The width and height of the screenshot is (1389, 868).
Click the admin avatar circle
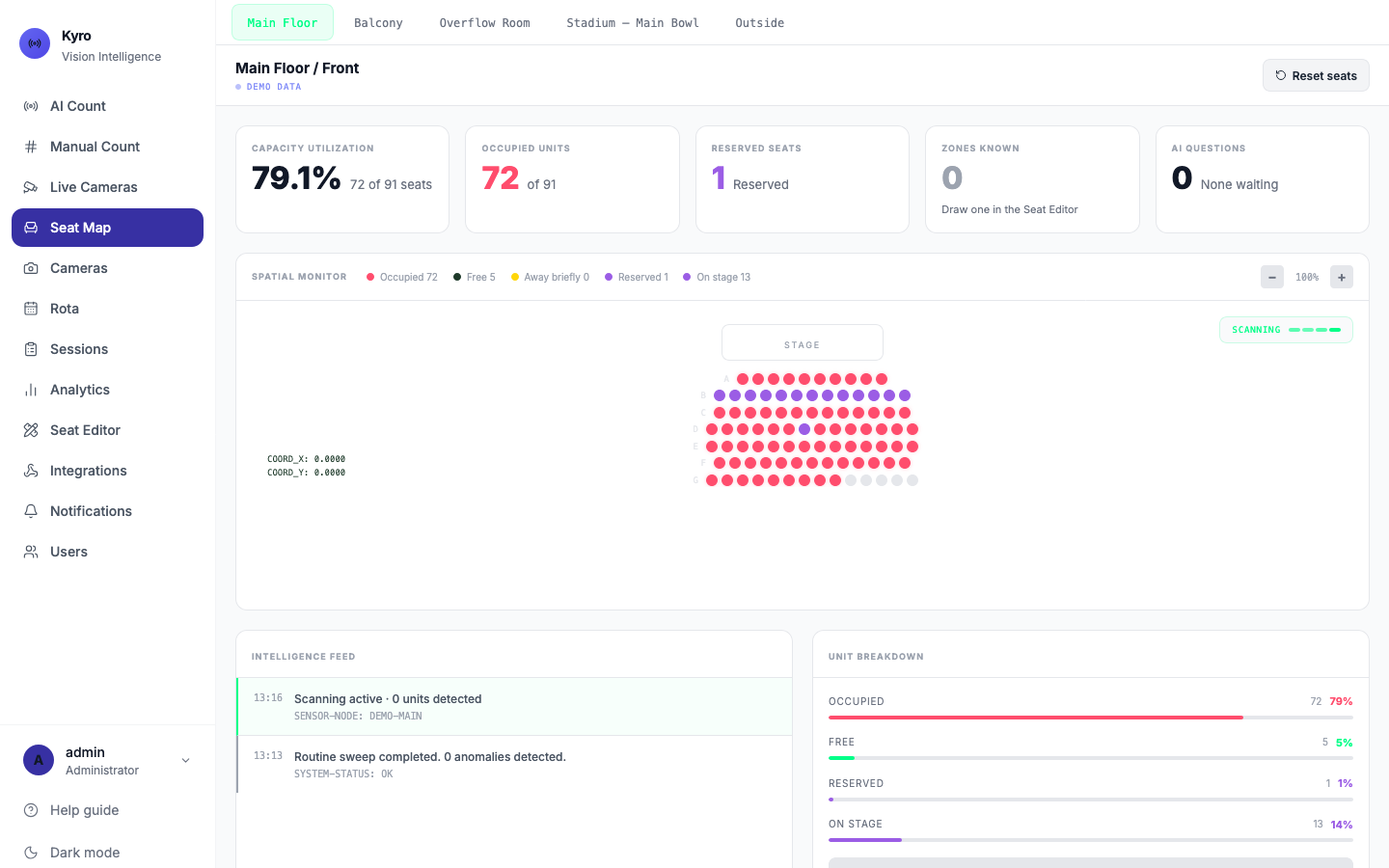39,760
